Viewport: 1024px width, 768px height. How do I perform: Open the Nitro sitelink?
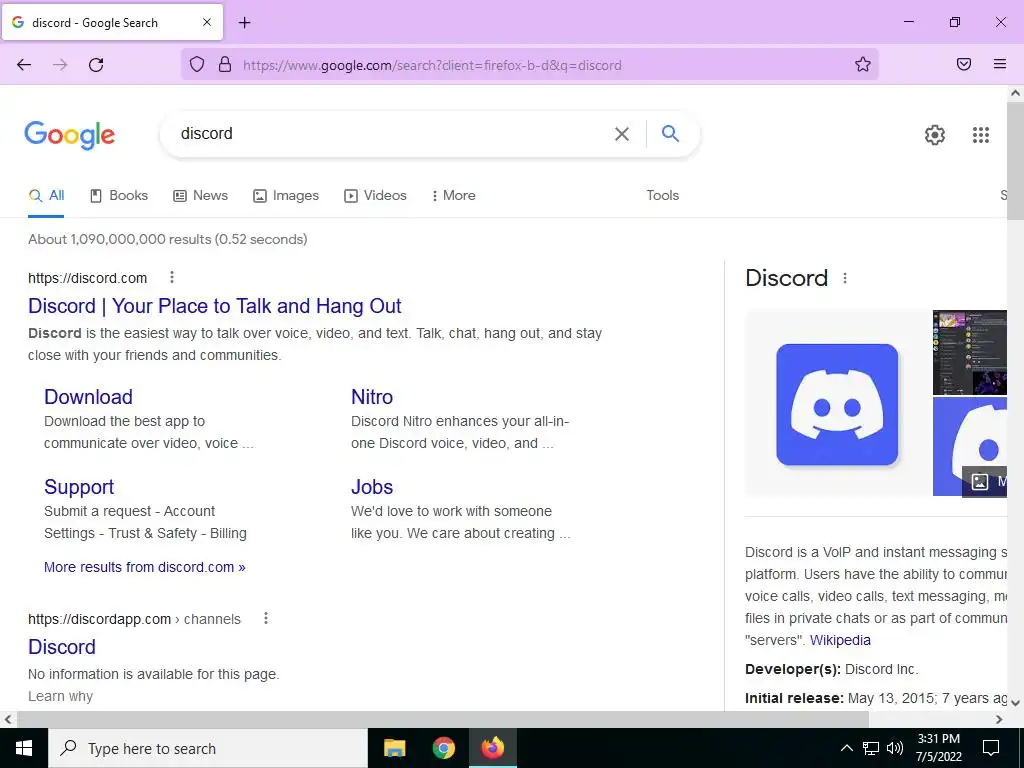click(372, 396)
